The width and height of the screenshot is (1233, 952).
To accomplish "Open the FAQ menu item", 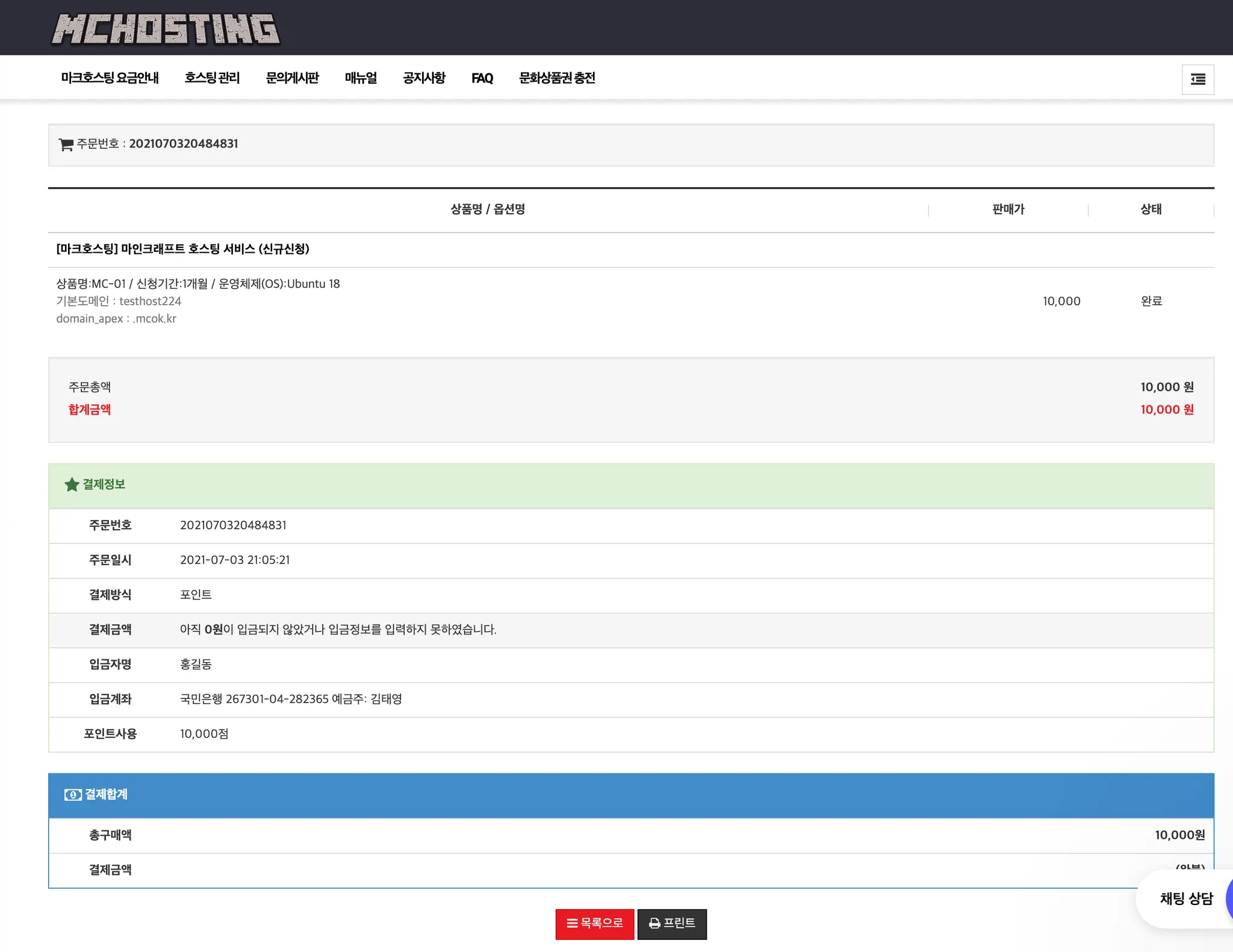I will [482, 78].
